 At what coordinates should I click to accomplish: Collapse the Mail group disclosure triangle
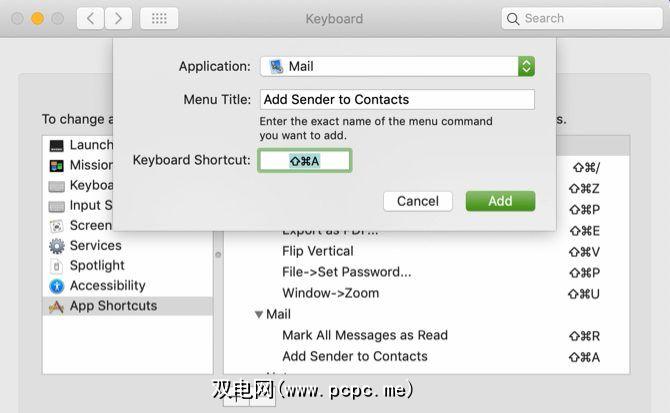(x=259, y=315)
